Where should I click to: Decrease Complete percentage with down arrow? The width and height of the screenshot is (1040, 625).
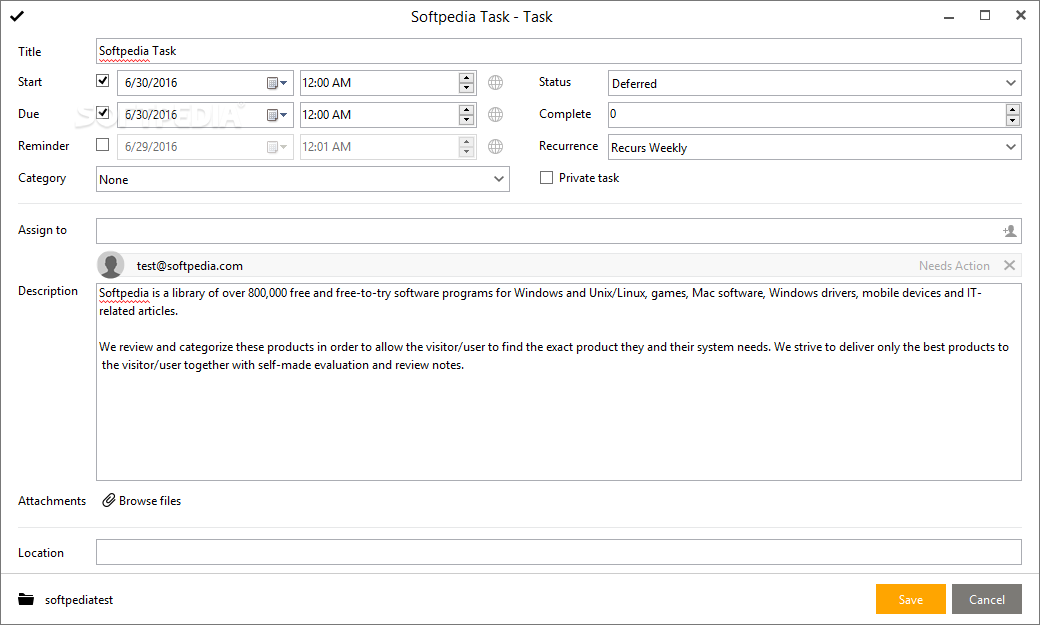(1012, 120)
